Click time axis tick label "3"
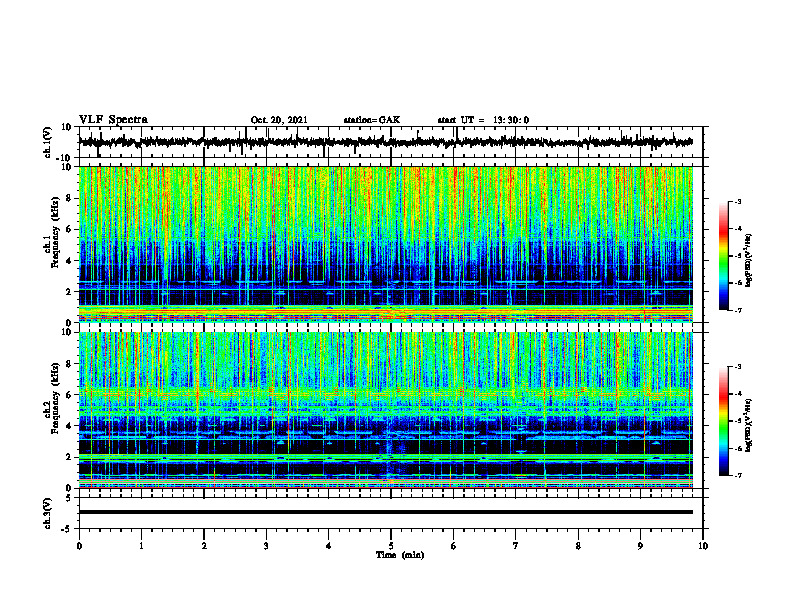The height and width of the screenshot is (612, 792). (x=266, y=546)
